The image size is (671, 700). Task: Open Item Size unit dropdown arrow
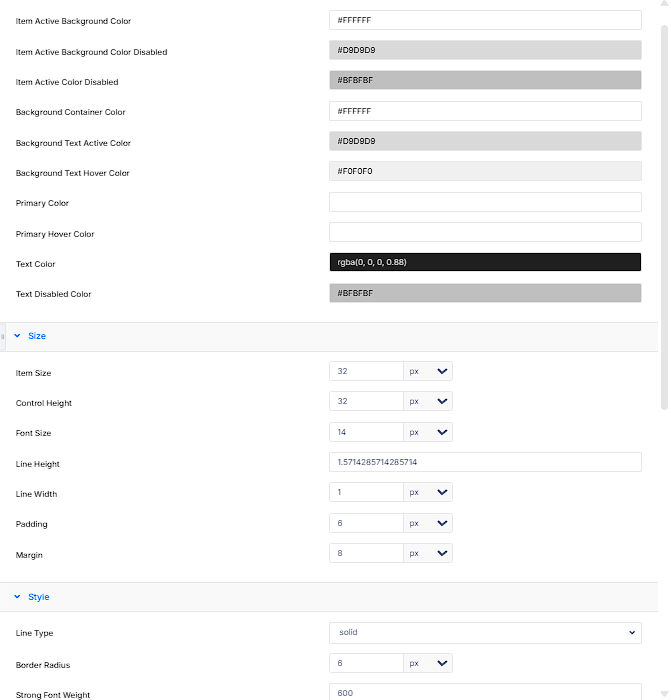(x=442, y=371)
